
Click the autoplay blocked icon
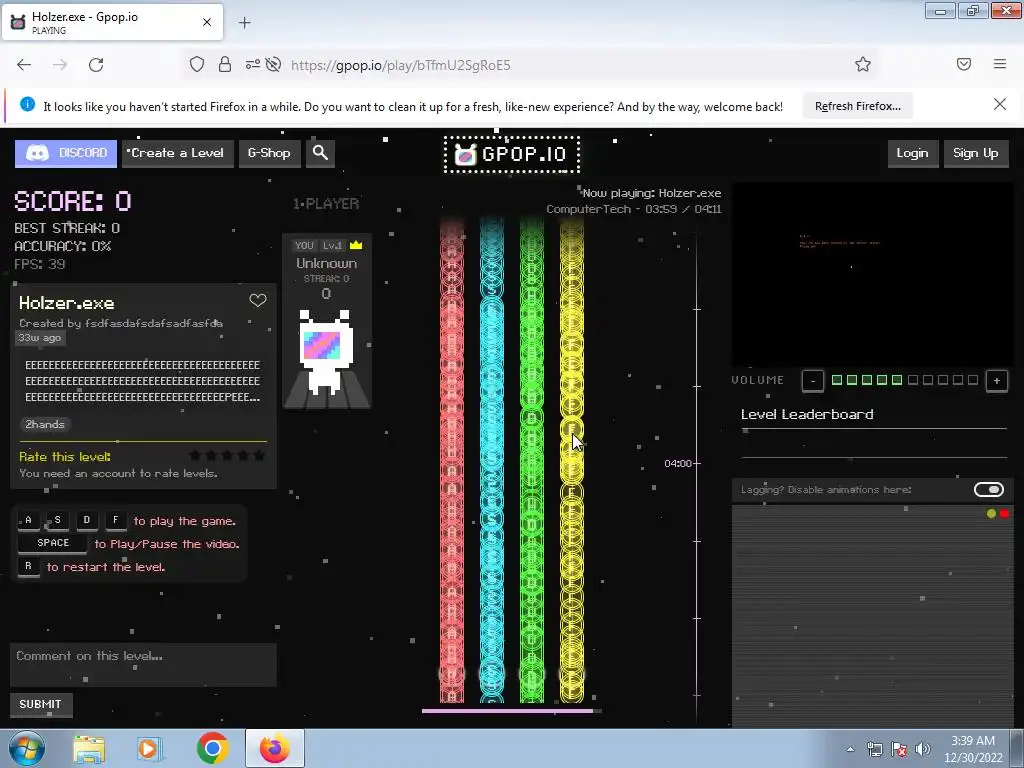pyautogui.click(x=274, y=65)
